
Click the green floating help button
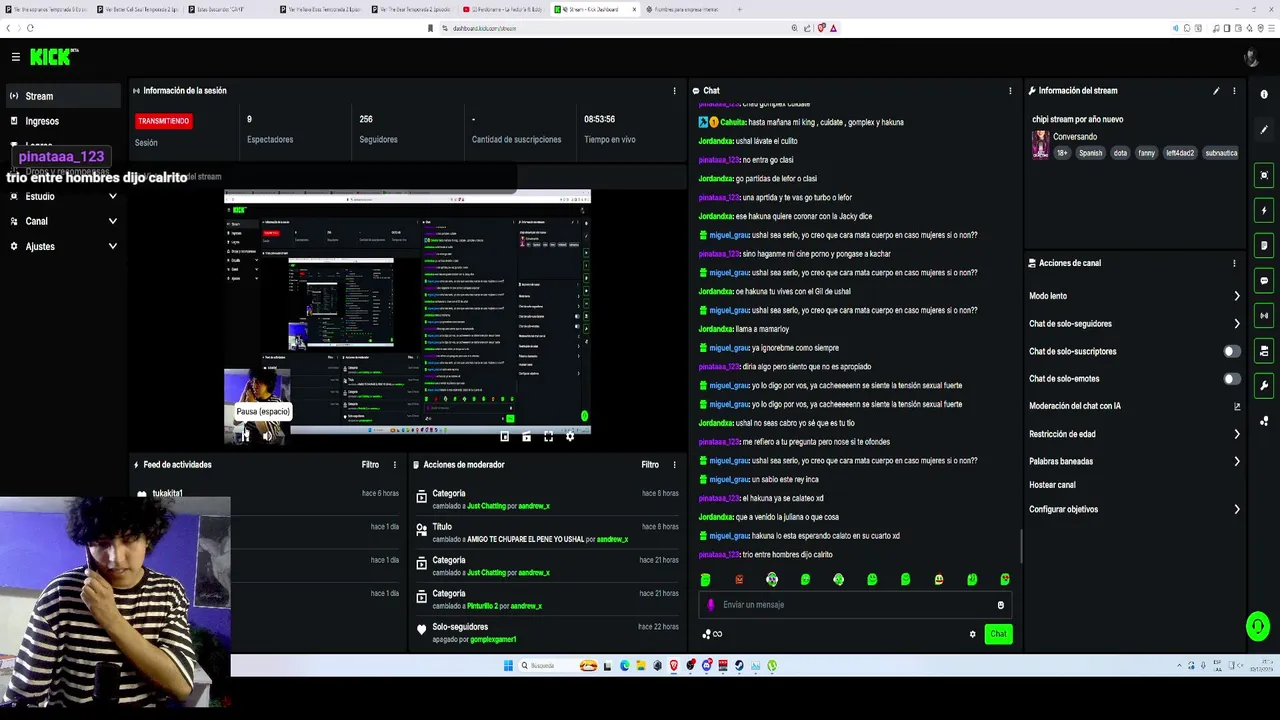1258,626
